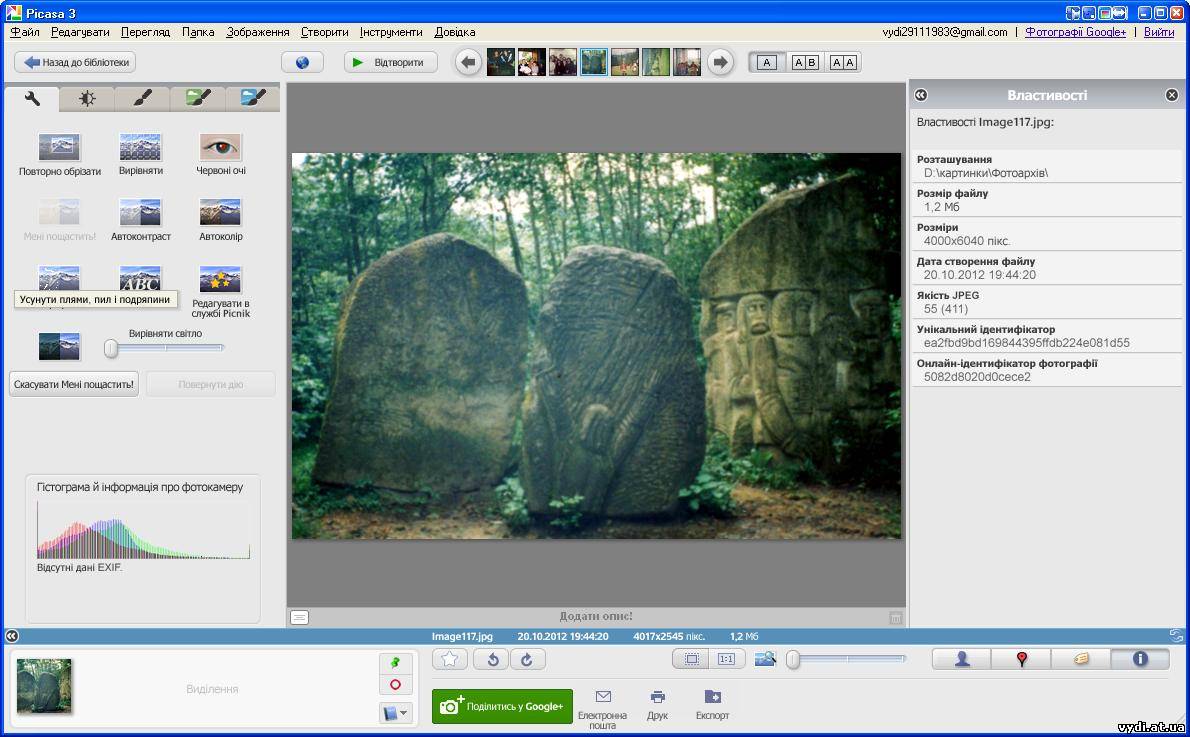Enable A A before-after comparison view
The height and width of the screenshot is (737, 1190).
(x=842, y=62)
